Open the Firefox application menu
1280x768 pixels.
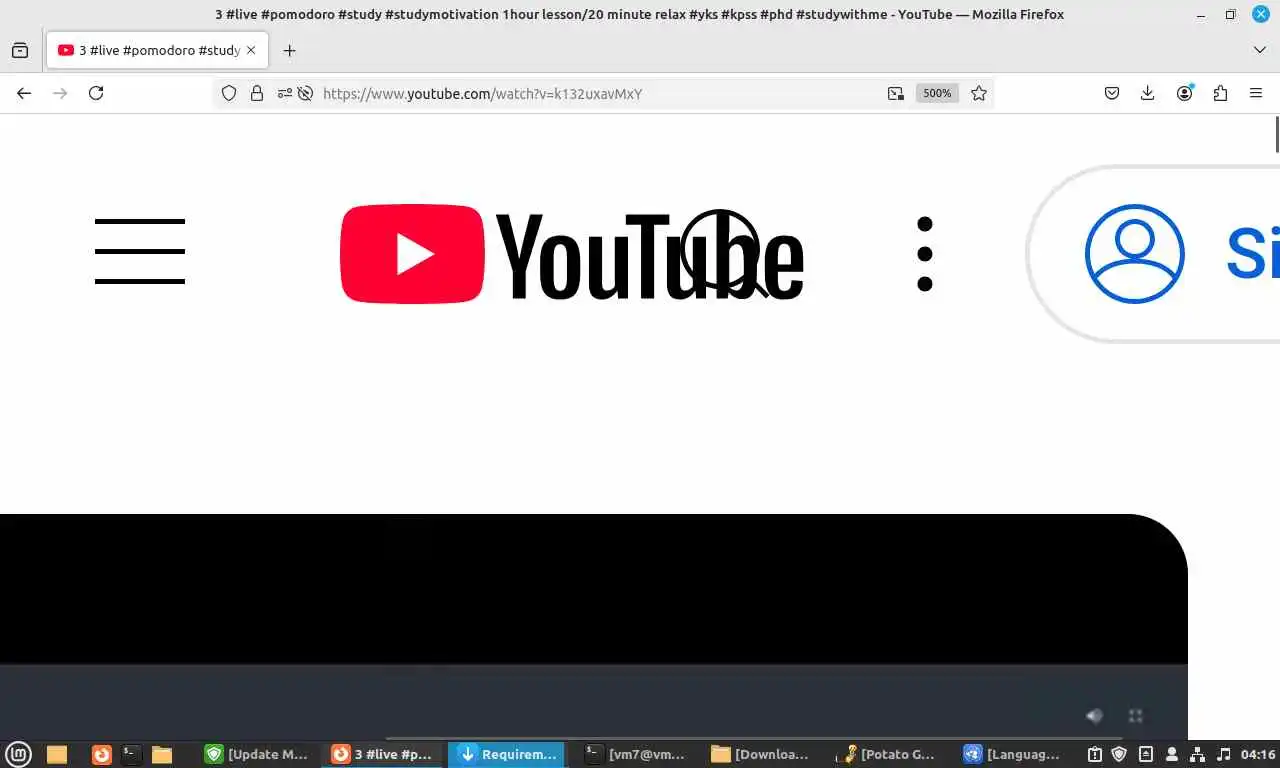(x=1256, y=93)
